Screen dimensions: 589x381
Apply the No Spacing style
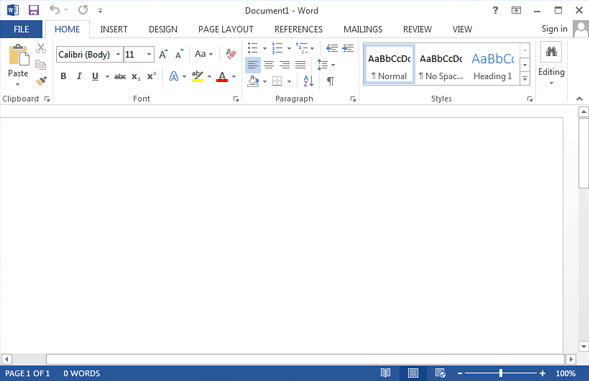[x=441, y=65]
